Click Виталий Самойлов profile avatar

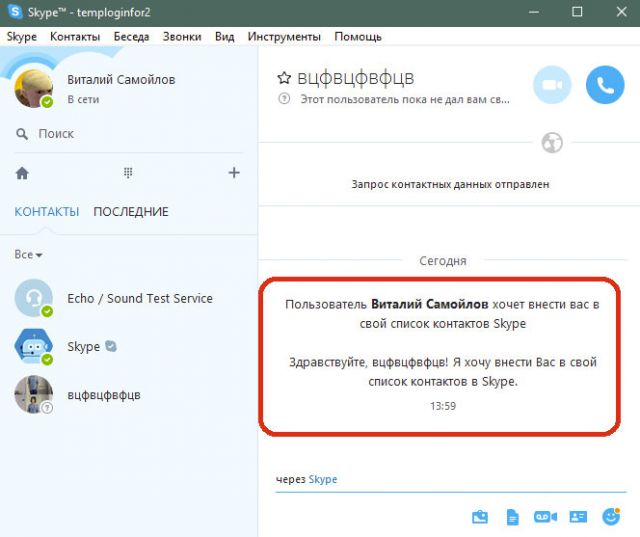coord(33,89)
